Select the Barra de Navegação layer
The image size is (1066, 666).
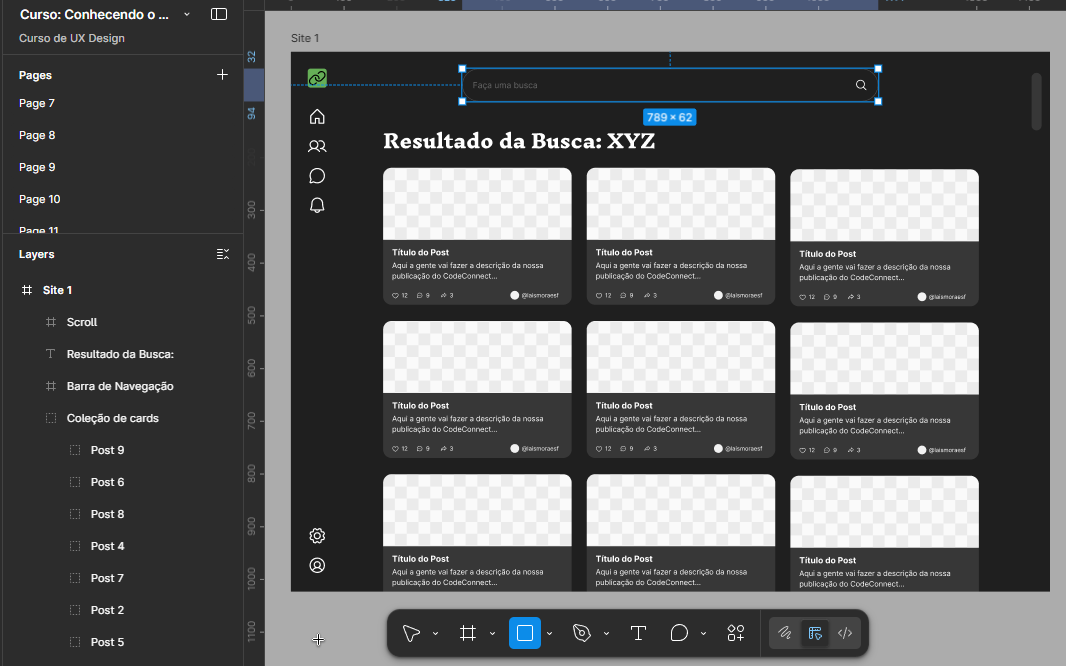click(x=120, y=386)
